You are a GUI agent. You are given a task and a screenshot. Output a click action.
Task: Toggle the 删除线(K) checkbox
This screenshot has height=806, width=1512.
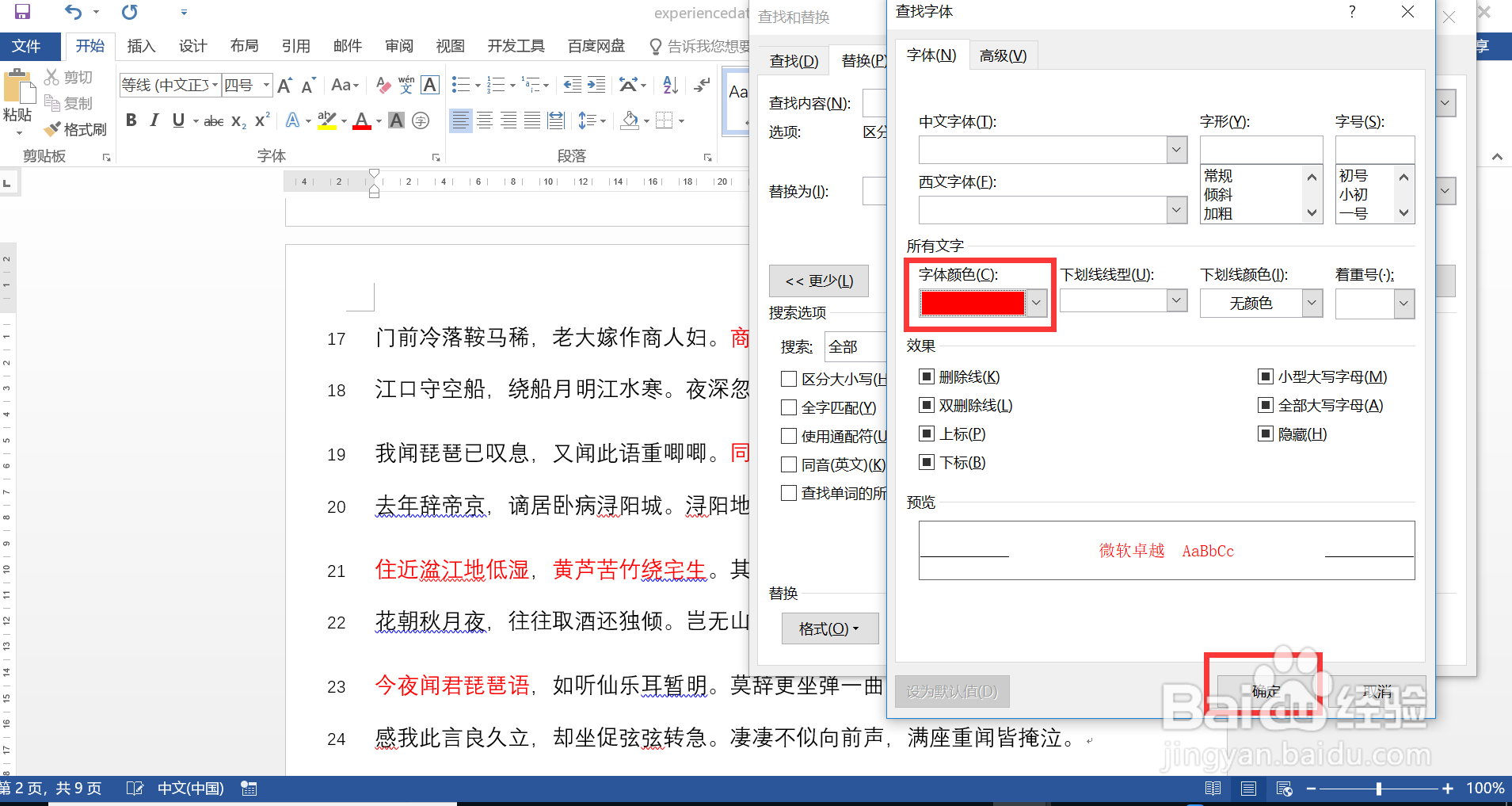tap(926, 376)
